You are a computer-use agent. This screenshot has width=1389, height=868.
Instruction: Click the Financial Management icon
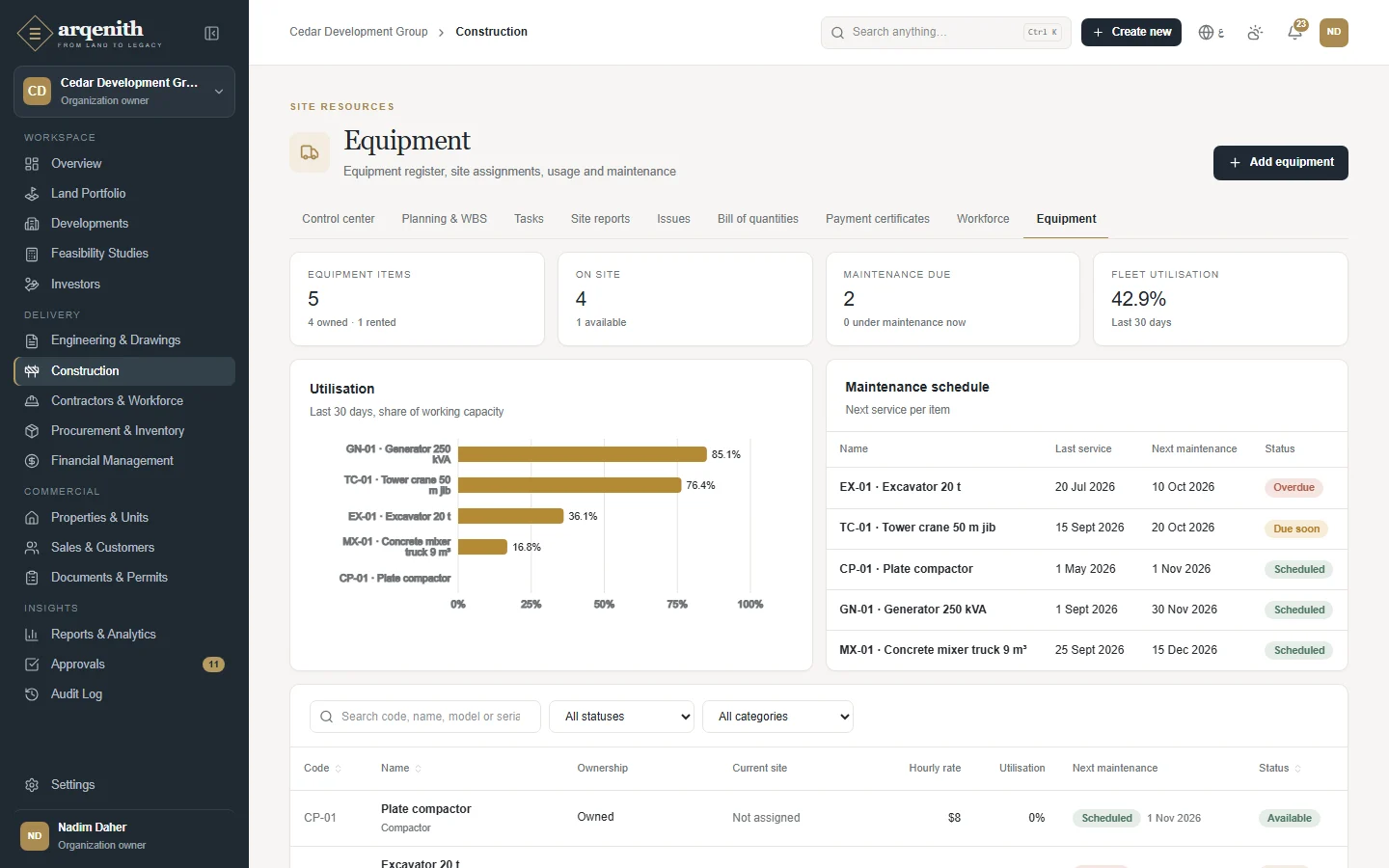tap(32, 461)
